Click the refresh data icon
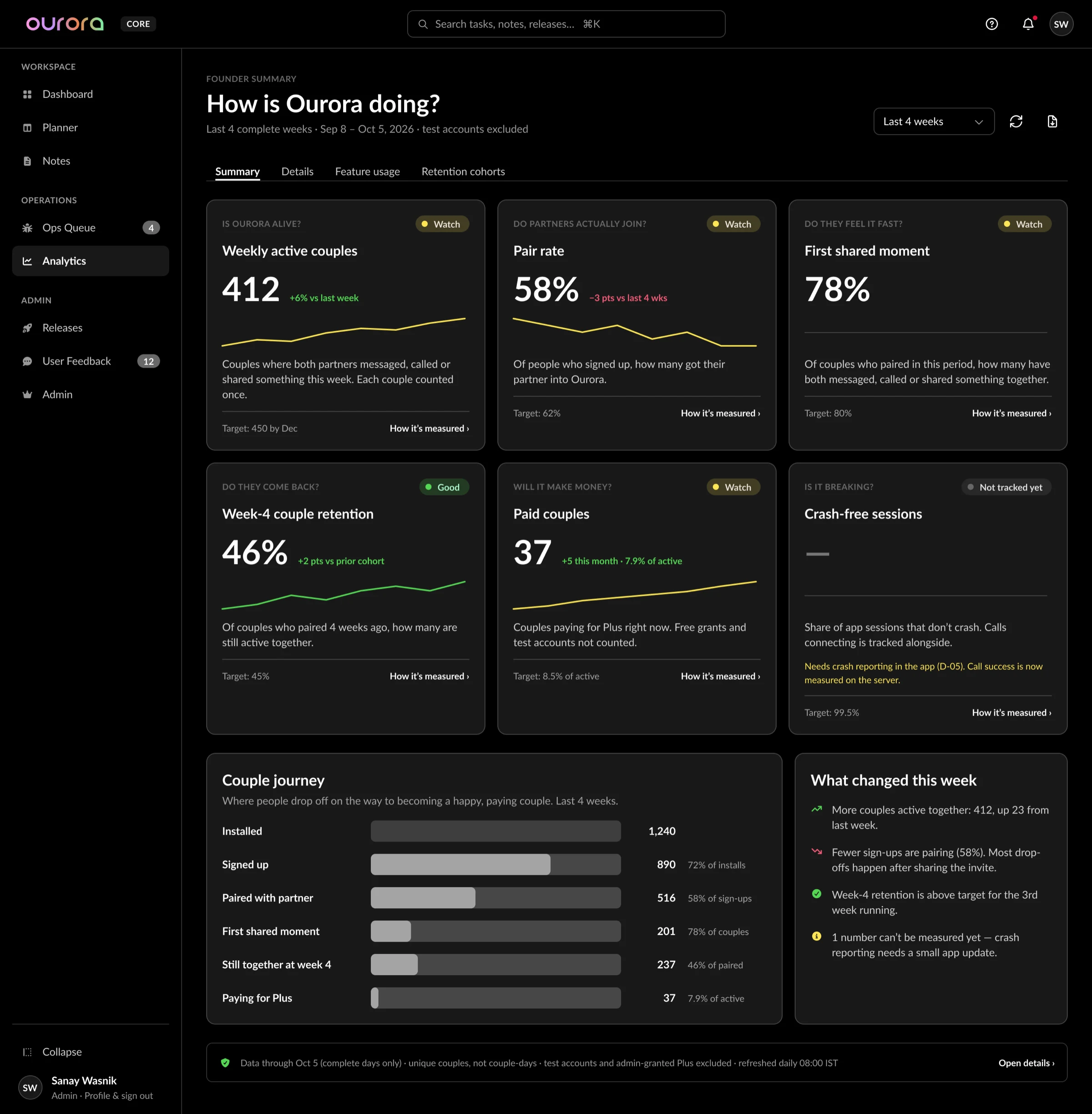Image resolution: width=1092 pixels, height=1114 pixels. coord(1016,122)
